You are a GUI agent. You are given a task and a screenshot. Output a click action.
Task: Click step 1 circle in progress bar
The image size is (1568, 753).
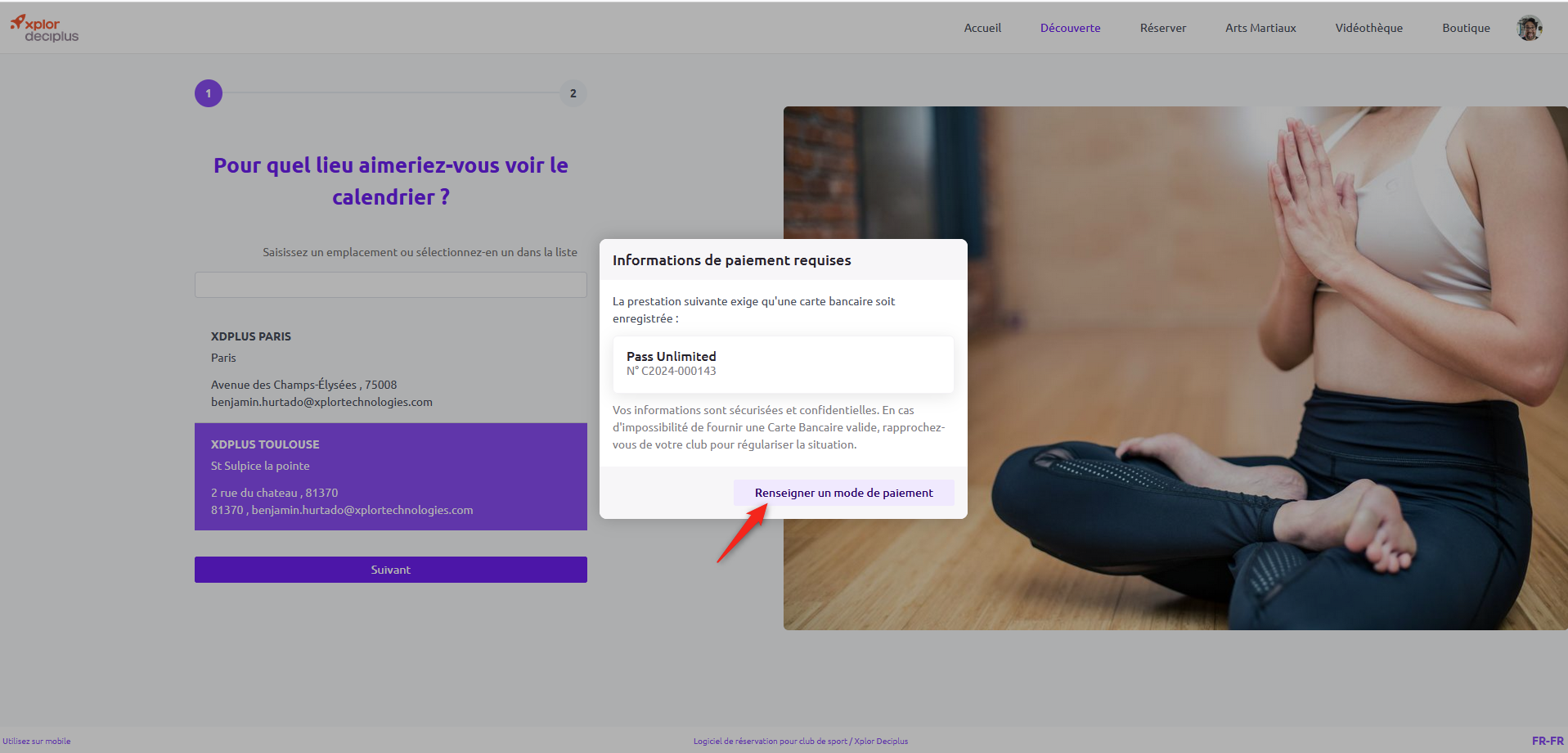tap(209, 93)
